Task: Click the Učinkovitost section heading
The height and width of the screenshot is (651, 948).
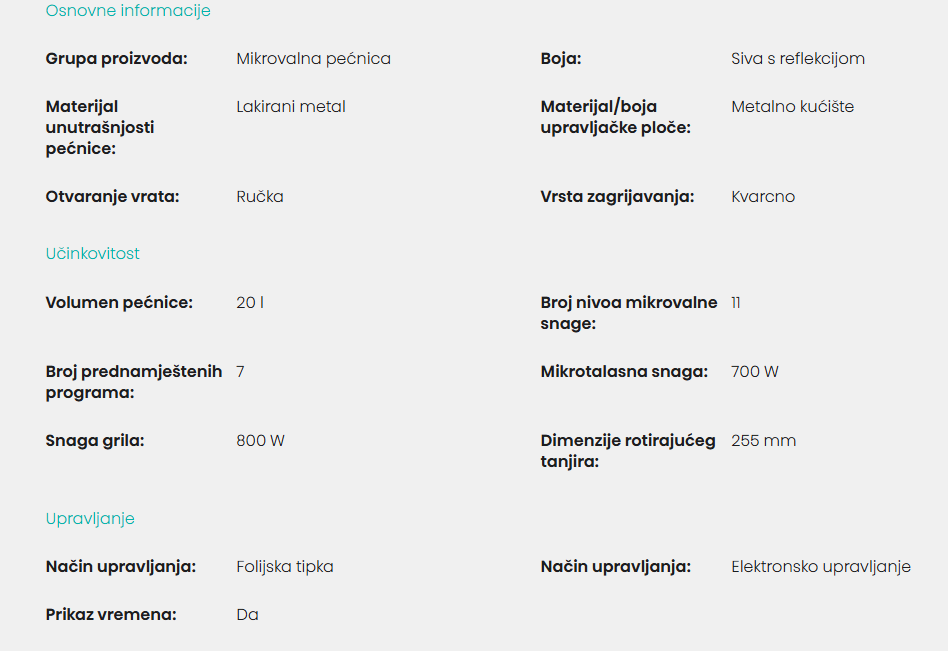Action: point(93,253)
